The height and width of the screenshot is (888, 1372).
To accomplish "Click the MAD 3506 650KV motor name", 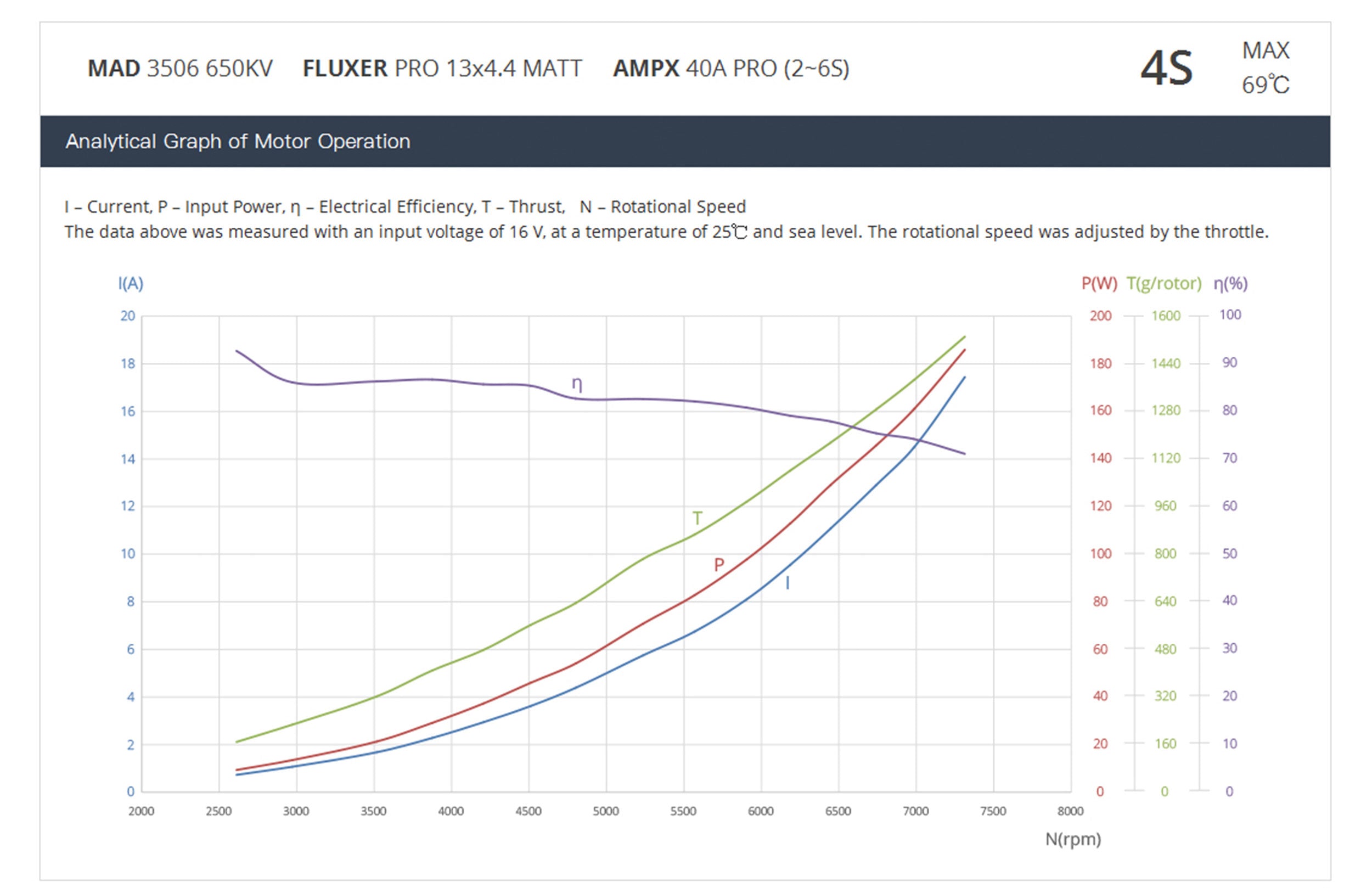I will [180, 69].
